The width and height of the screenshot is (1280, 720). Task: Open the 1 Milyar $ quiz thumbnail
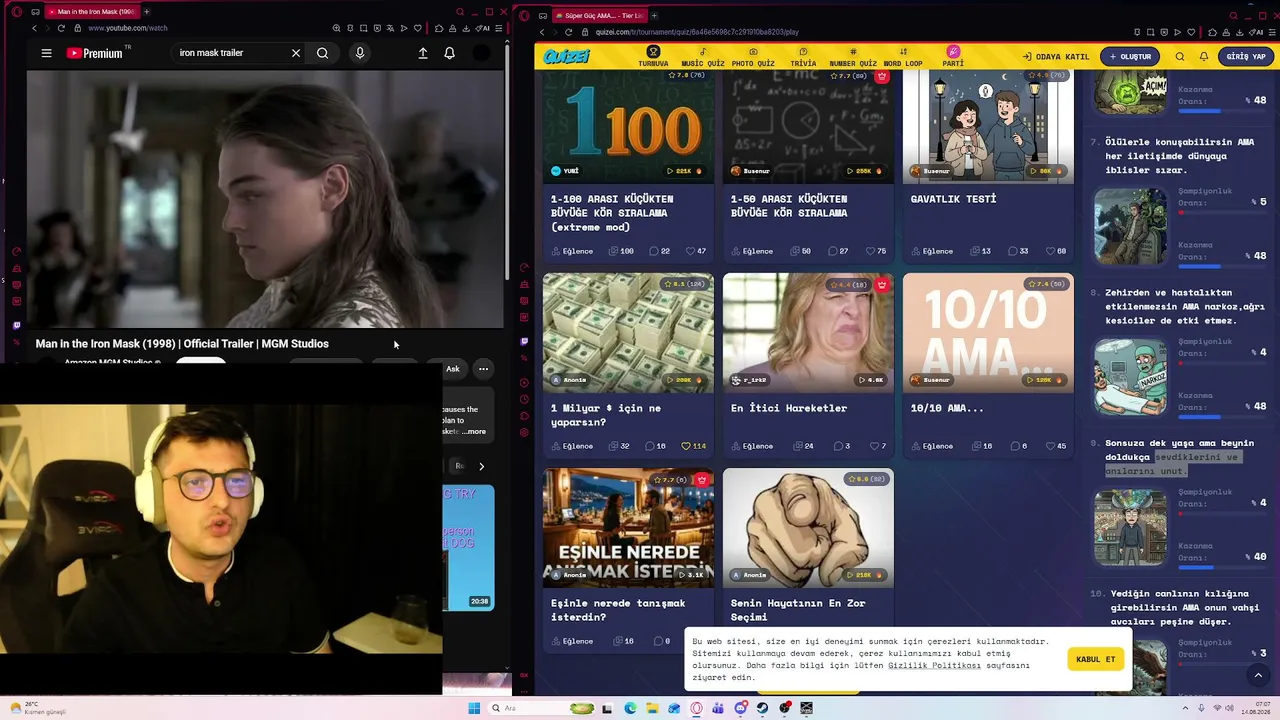click(x=628, y=331)
